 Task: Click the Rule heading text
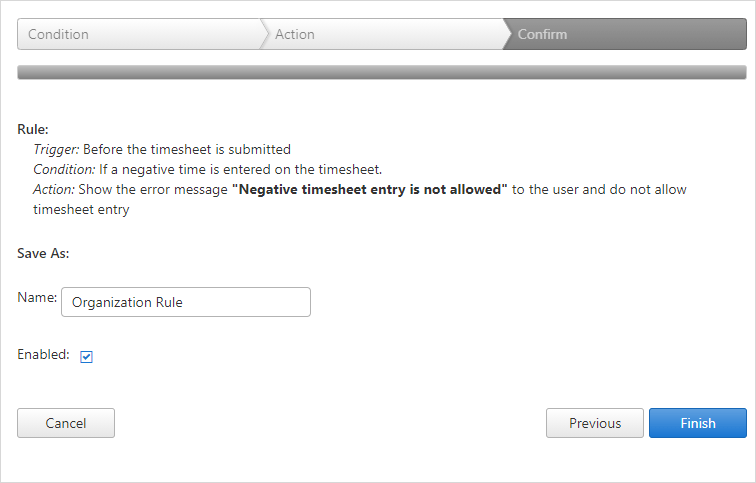point(33,130)
